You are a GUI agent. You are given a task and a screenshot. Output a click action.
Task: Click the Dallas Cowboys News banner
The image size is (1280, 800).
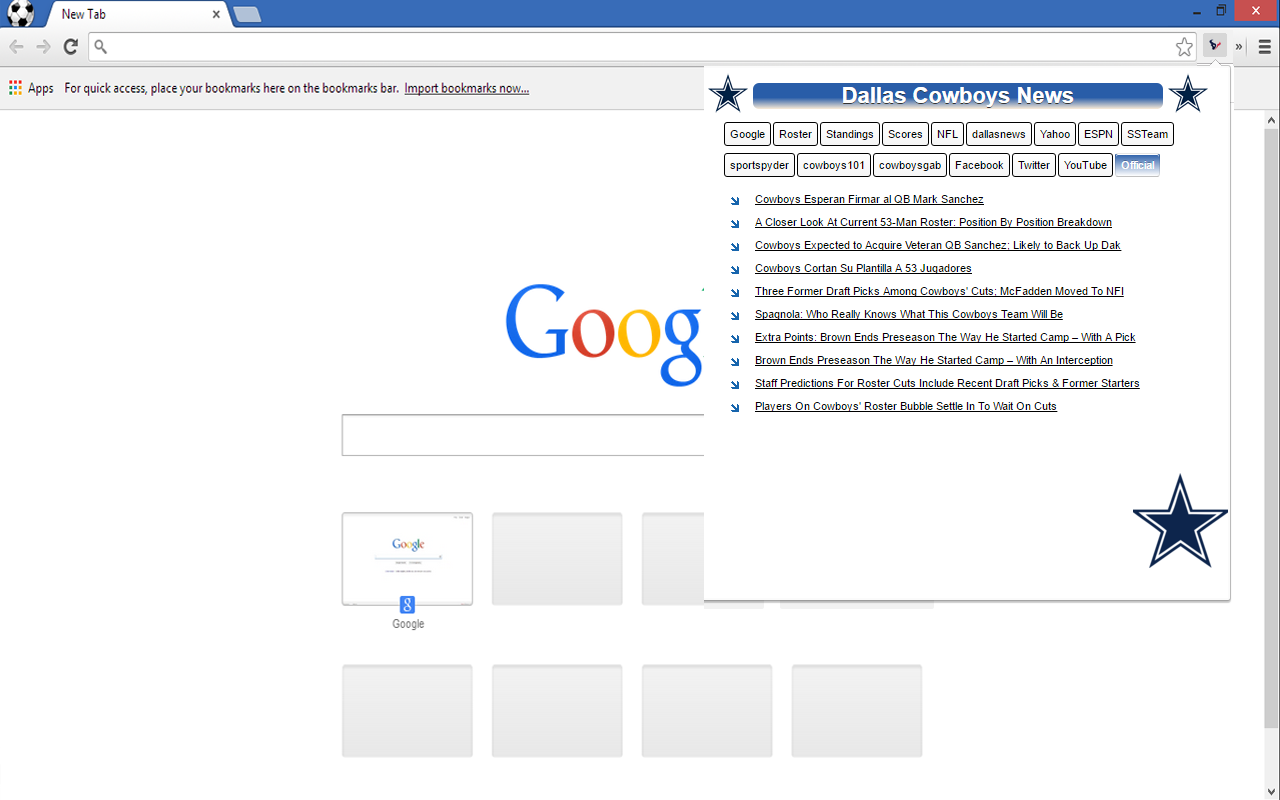pyautogui.click(x=957, y=95)
